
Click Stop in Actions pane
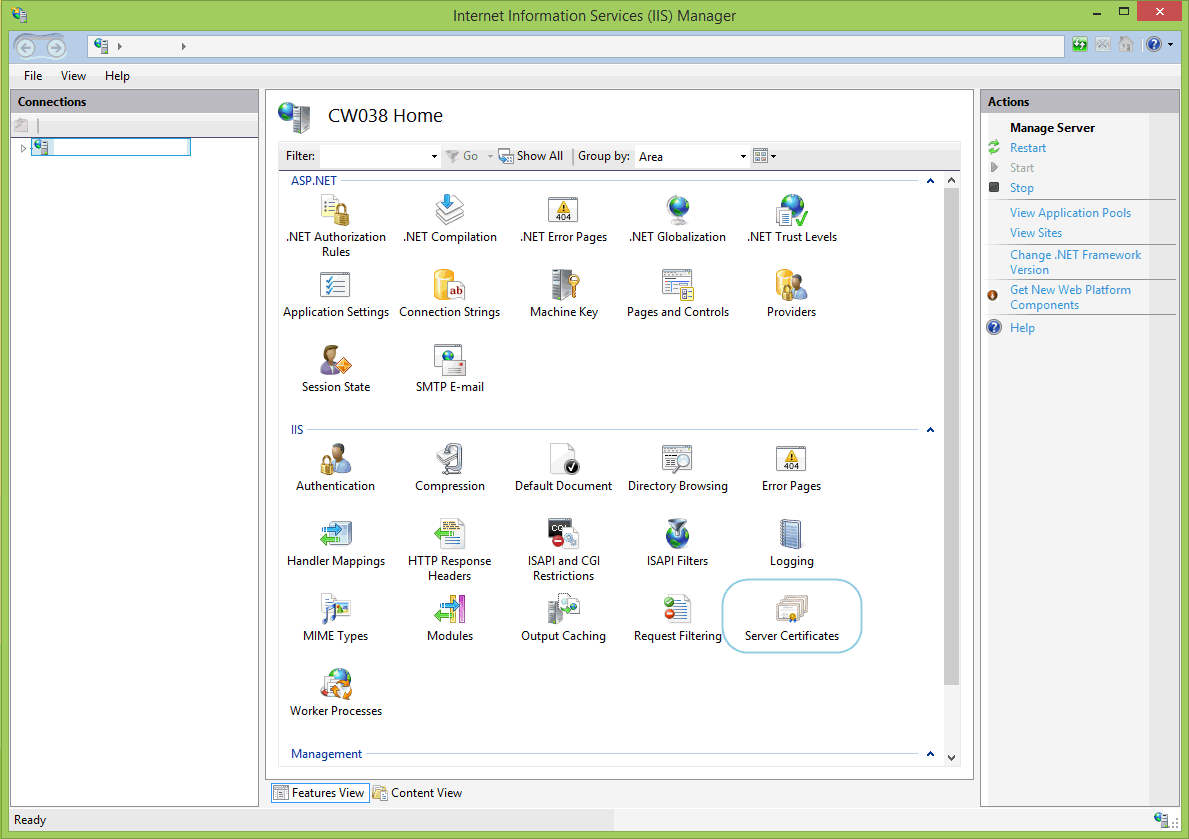tap(1021, 187)
